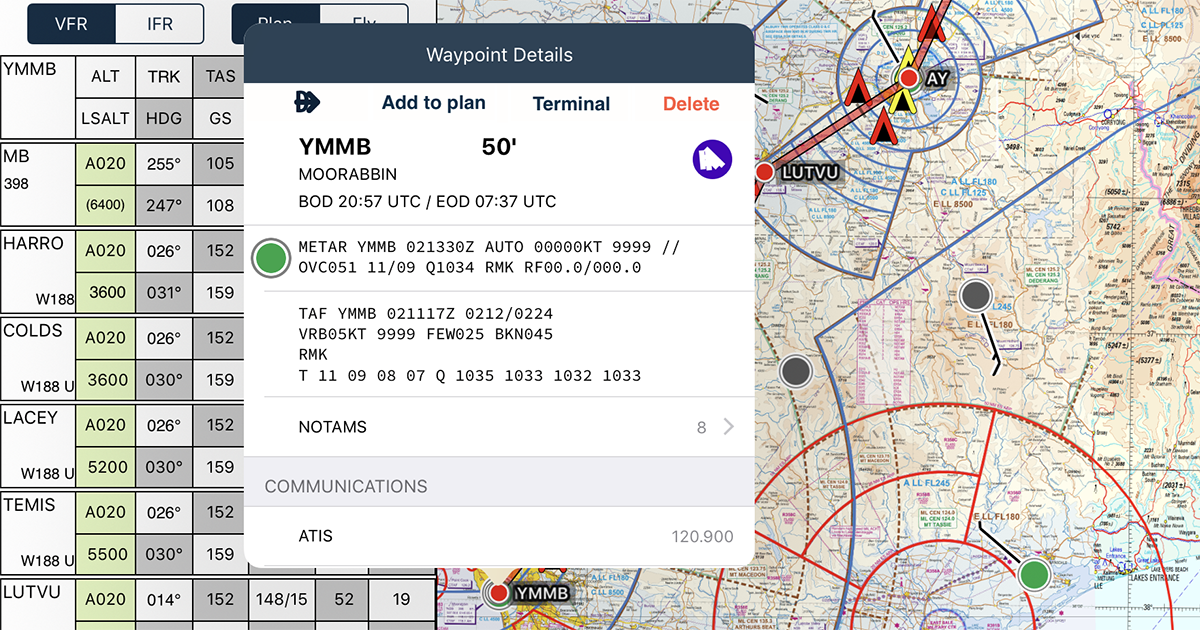1200x630 pixels.
Task: Tap the ATIS 120.900 frequency row
Action: (x=500, y=536)
